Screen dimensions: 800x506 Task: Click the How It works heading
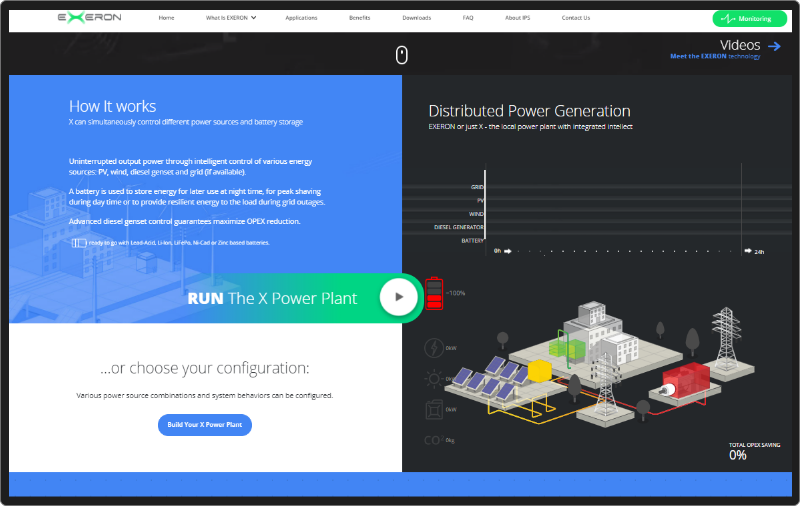(x=112, y=106)
